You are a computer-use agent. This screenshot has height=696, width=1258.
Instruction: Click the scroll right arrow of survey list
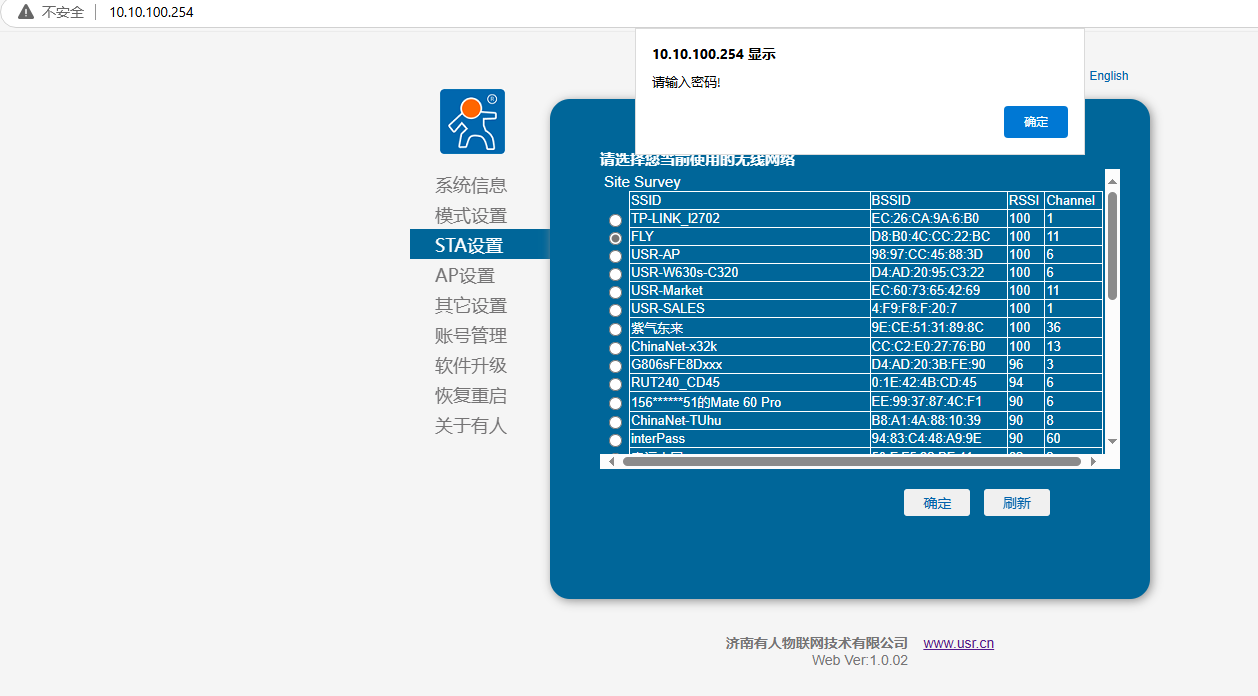[1093, 462]
